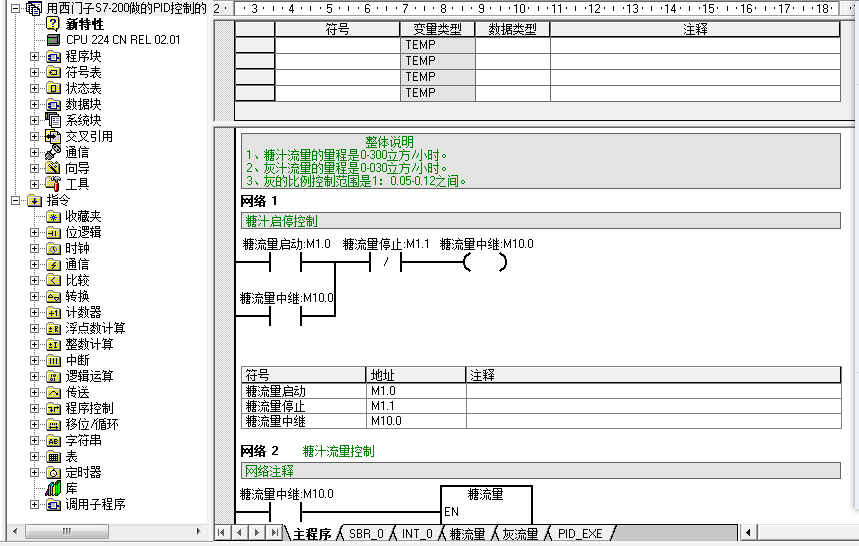
Task: Click first 符号 cell in variable table
Action: (x=337, y=45)
